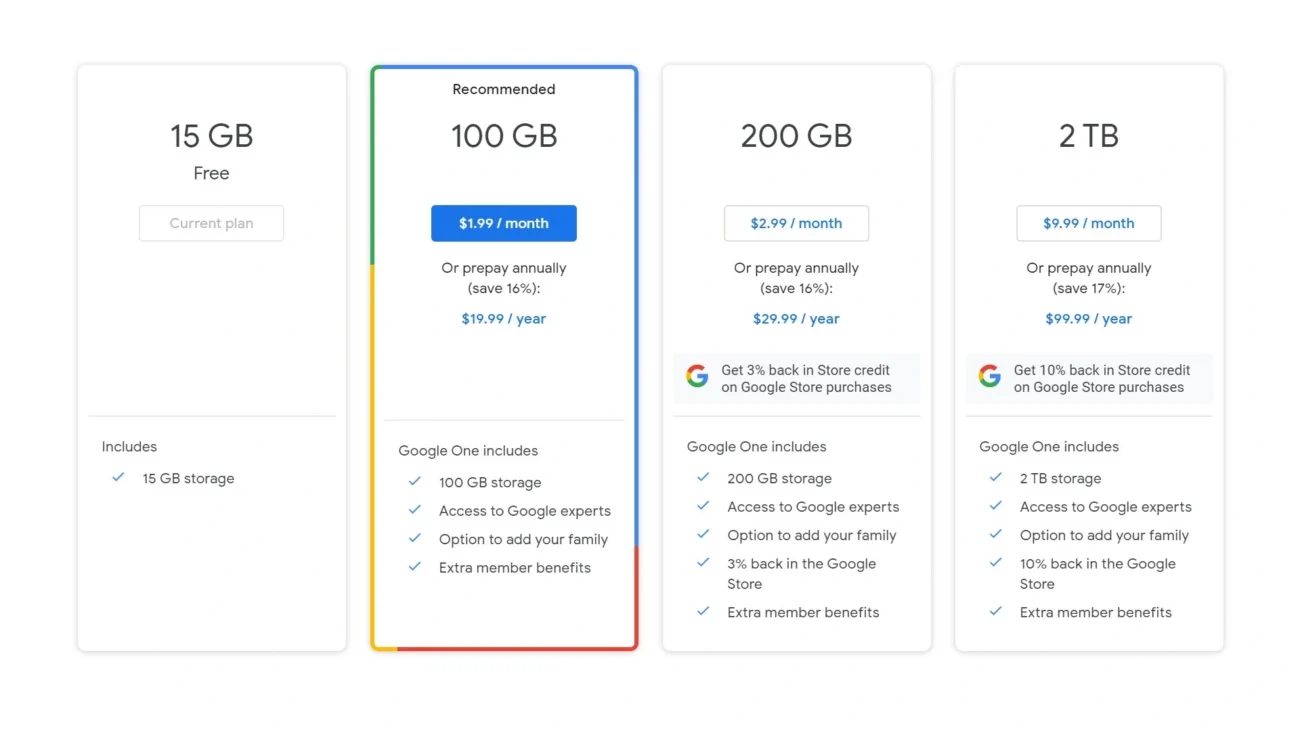Image resolution: width=1300 pixels, height=731 pixels.
Task: Click the 3% Store credit promo banner
Action: click(796, 378)
